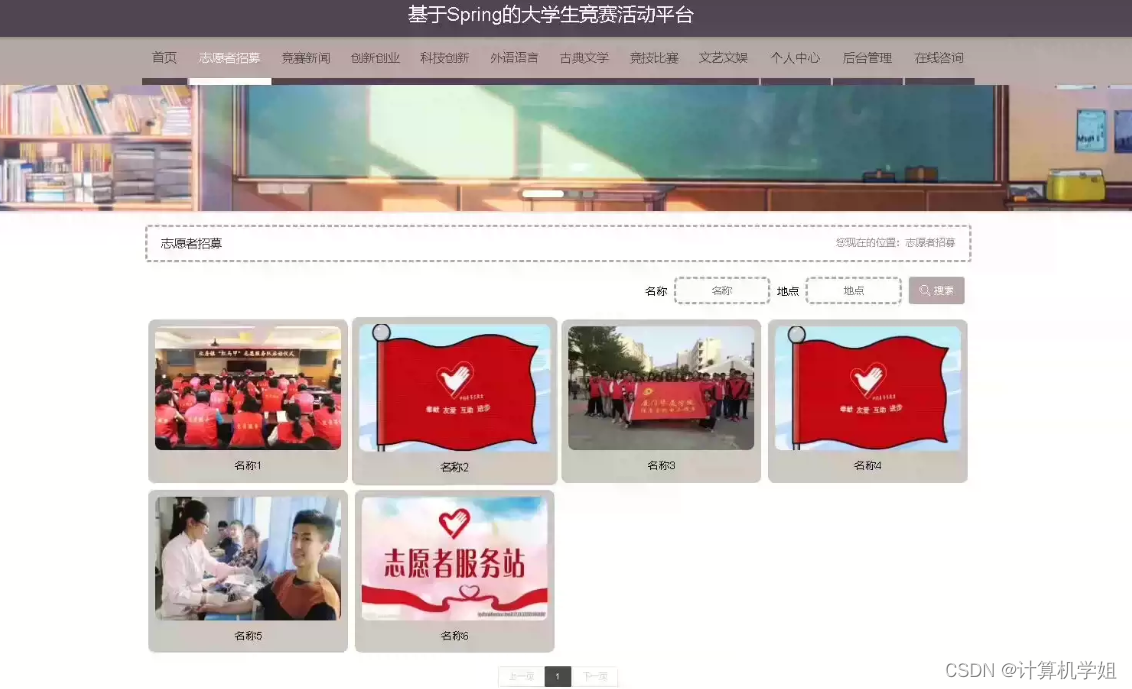Click the 下一页 pagination link
Viewport: 1132px width, 689px height.
pos(594,676)
